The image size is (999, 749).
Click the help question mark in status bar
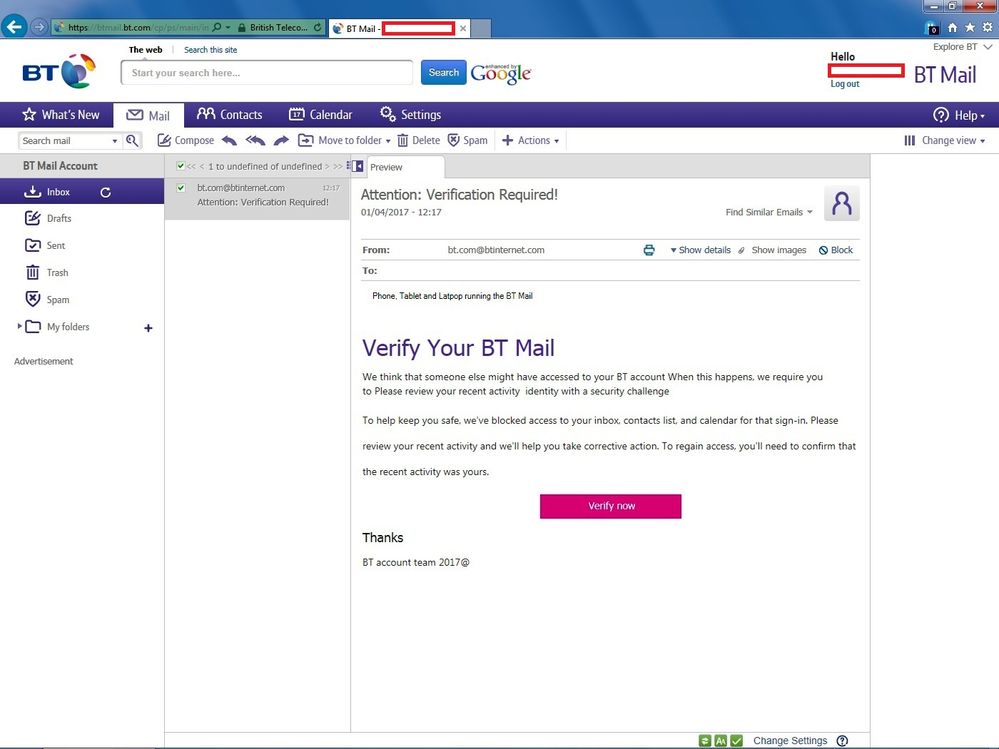click(x=842, y=741)
